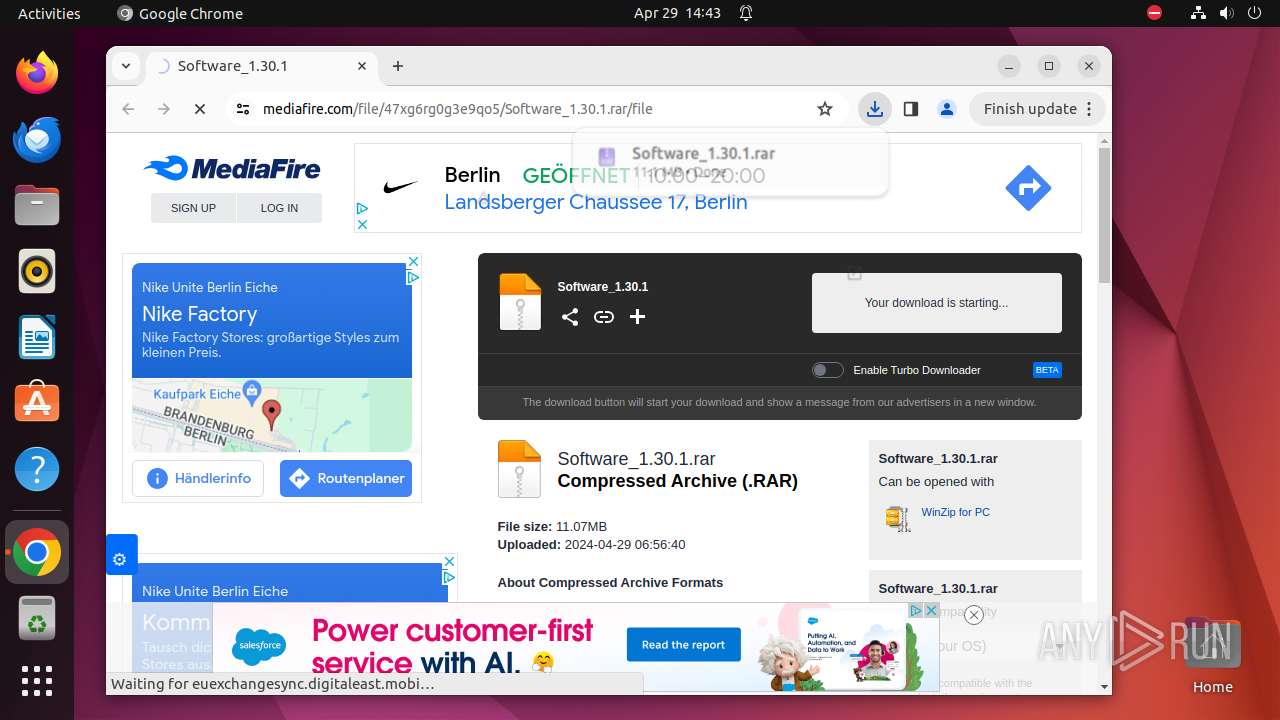Viewport: 1280px width, 720px height.
Task: Open the WinZip for PC link
Action: (955, 512)
